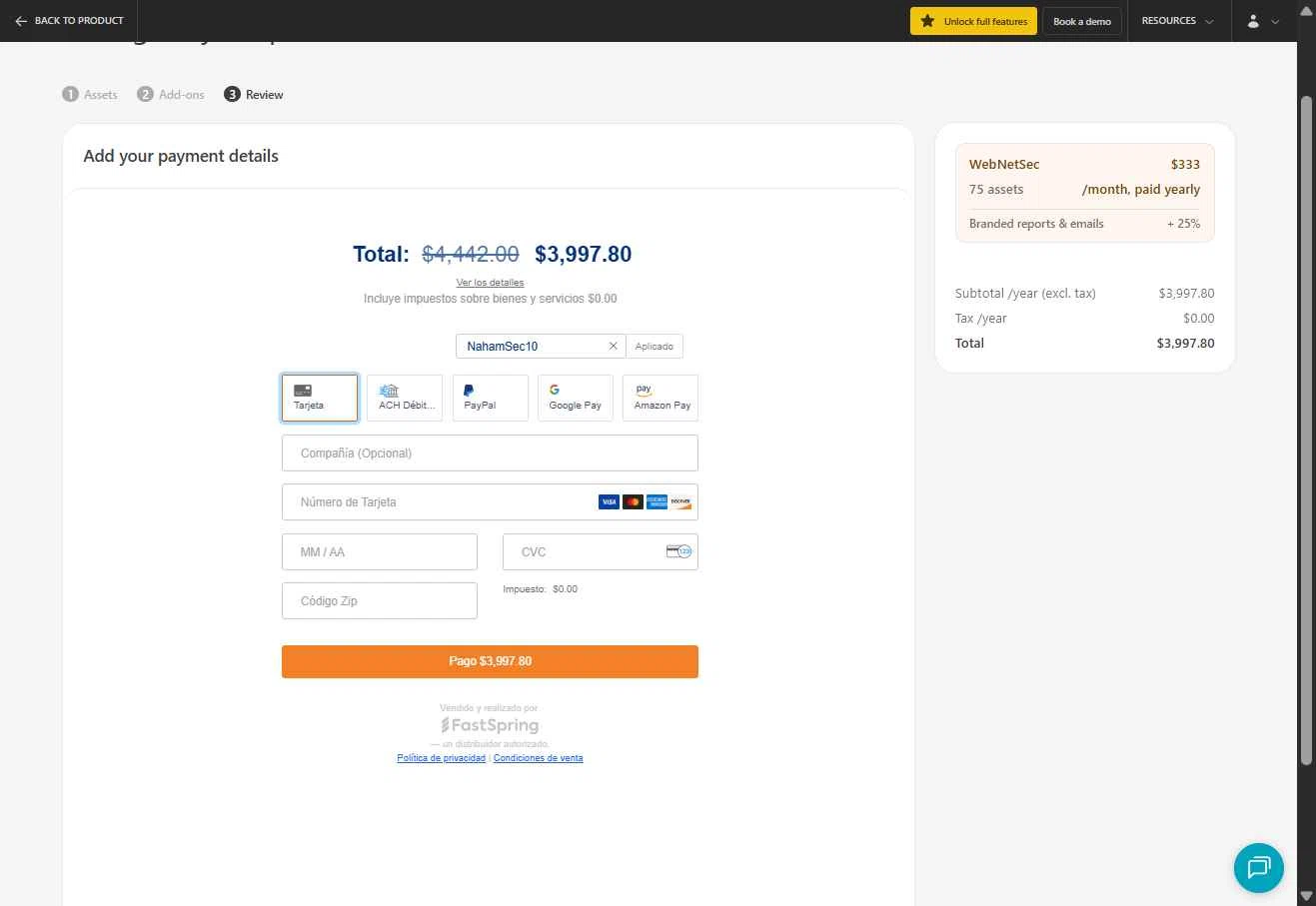This screenshot has height=906, width=1316.
Task: Click the $333 plan price
Action: coord(1185,164)
